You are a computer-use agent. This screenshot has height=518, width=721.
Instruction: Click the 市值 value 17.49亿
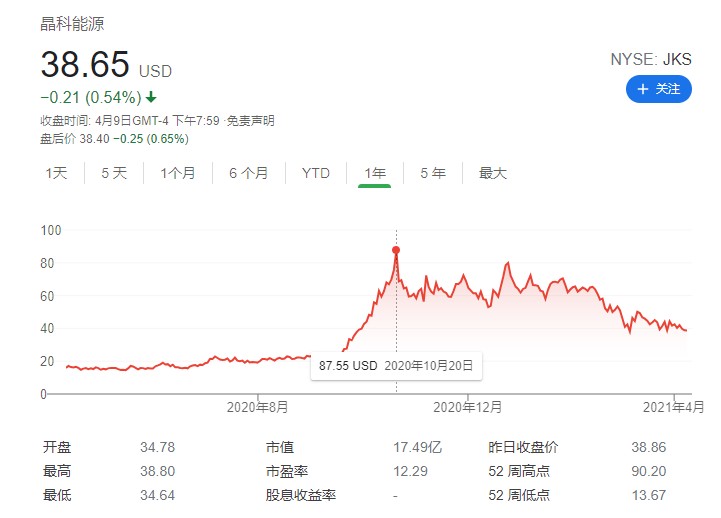pyautogui.click(x=418, y=447)
